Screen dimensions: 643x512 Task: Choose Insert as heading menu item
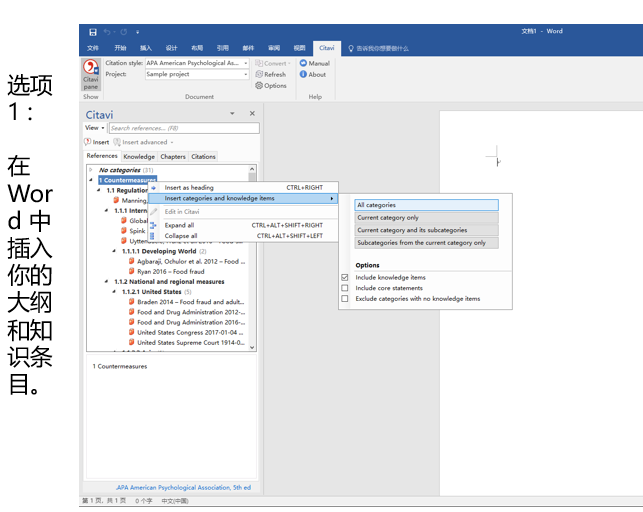tap(244, 188)
